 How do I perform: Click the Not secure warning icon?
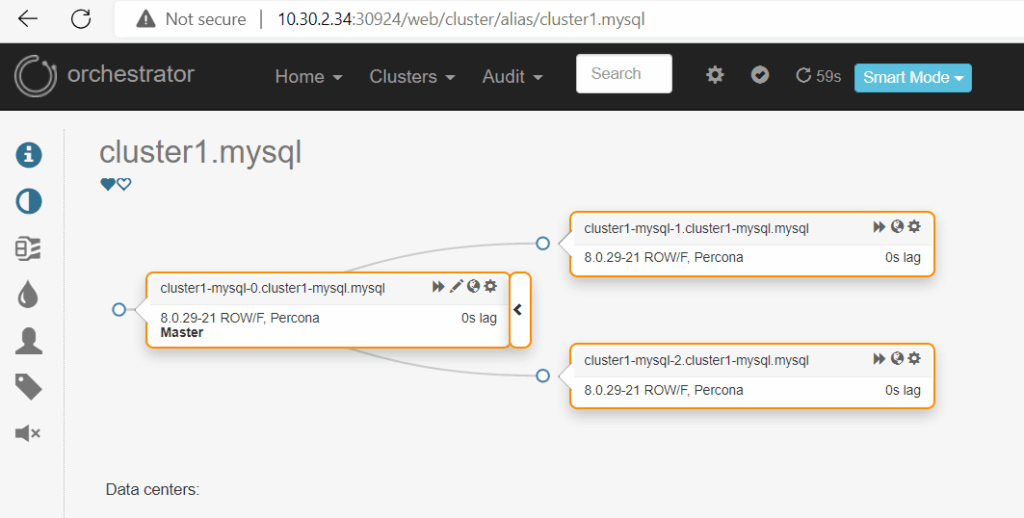146,20
